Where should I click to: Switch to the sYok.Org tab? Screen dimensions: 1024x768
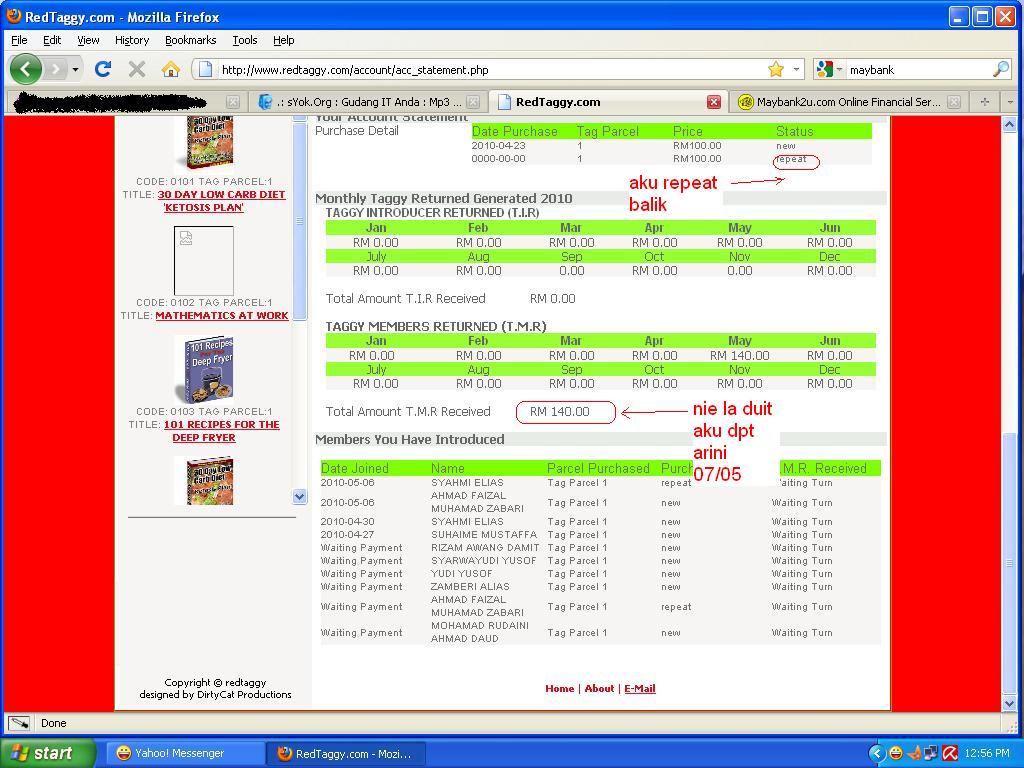[368, 102]
